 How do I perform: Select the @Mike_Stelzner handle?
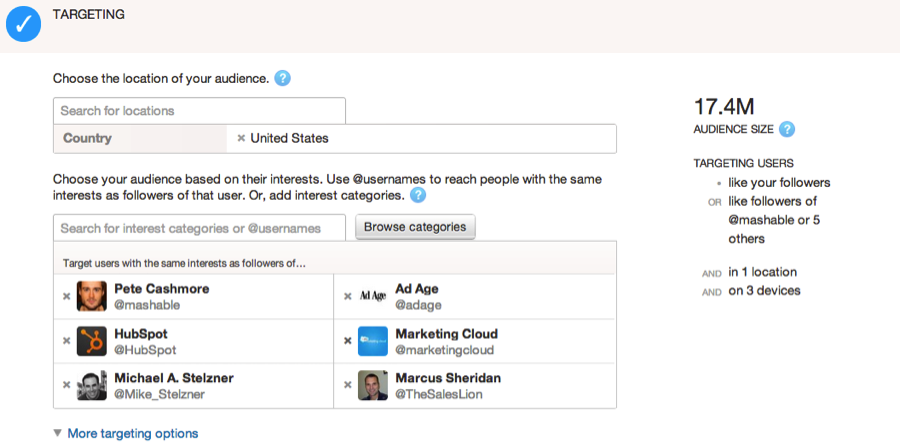pyautogui.click(x=160, y=394)
